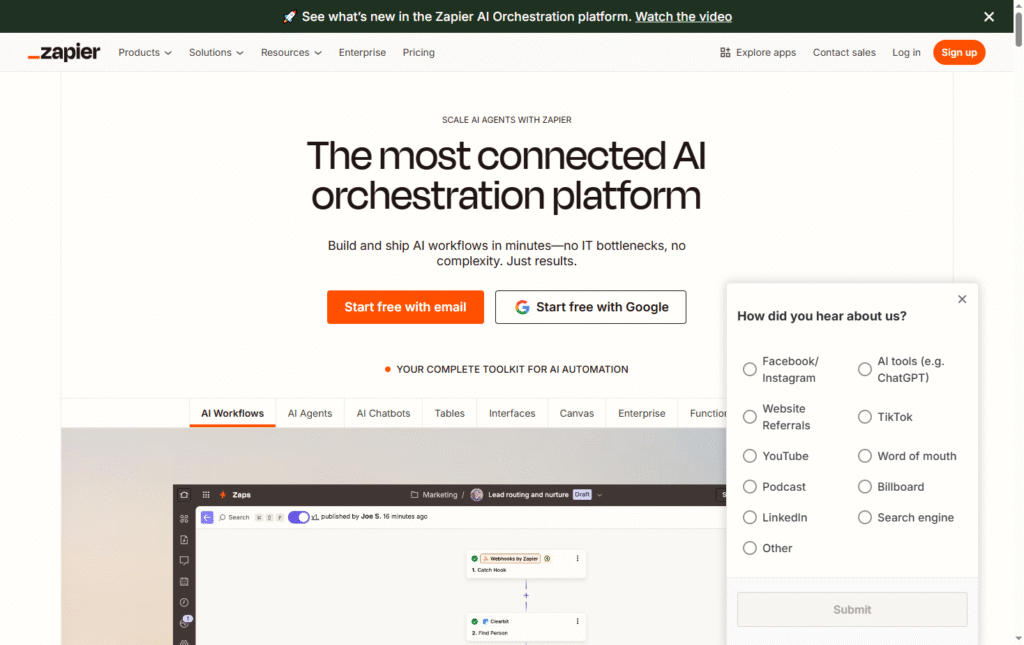Click the Watch the video link
The image size is (1024, 645).
point(683,16)
